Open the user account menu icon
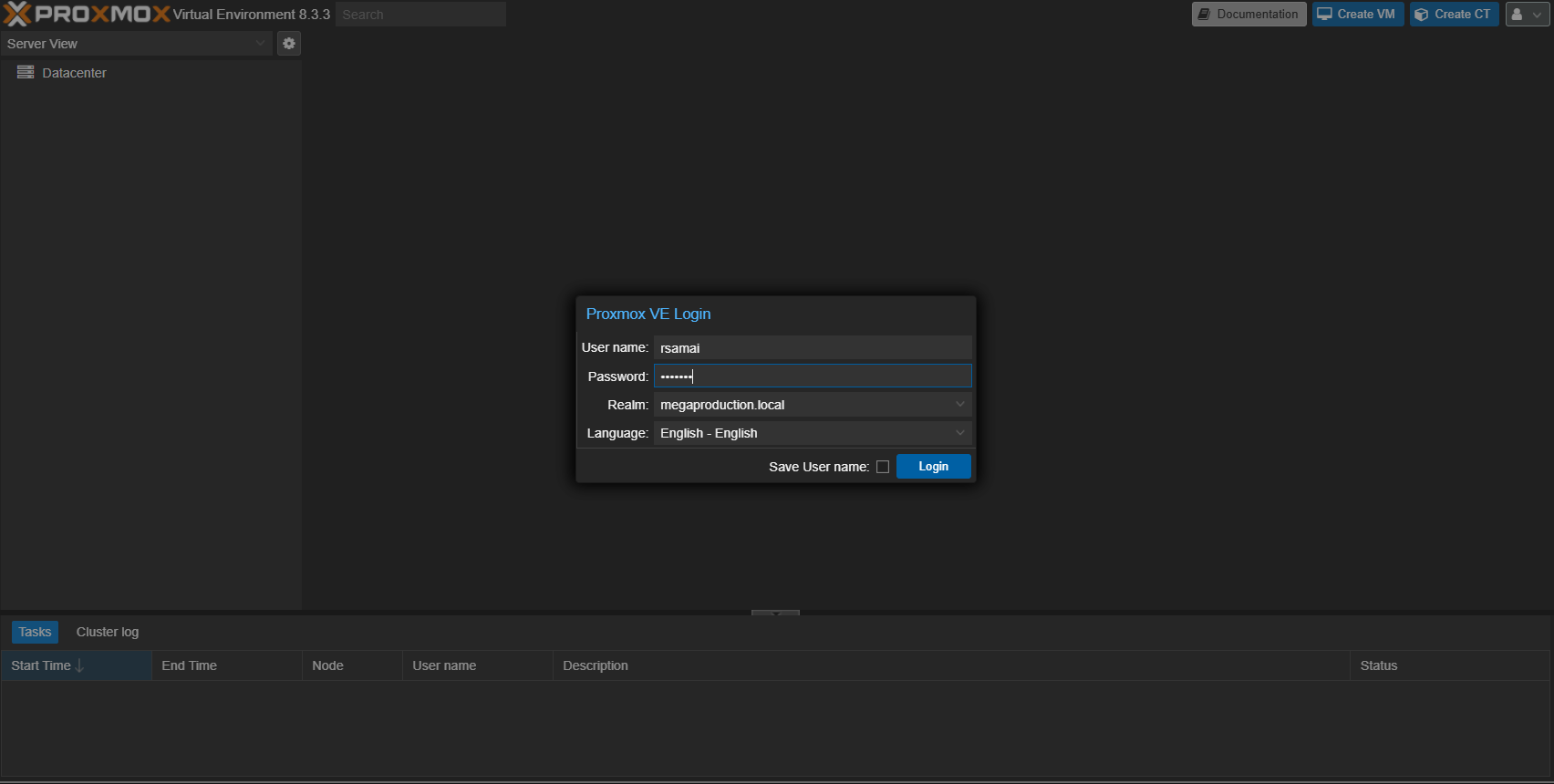This screenshot has width=1554, height=784. tap(1527, 15)
